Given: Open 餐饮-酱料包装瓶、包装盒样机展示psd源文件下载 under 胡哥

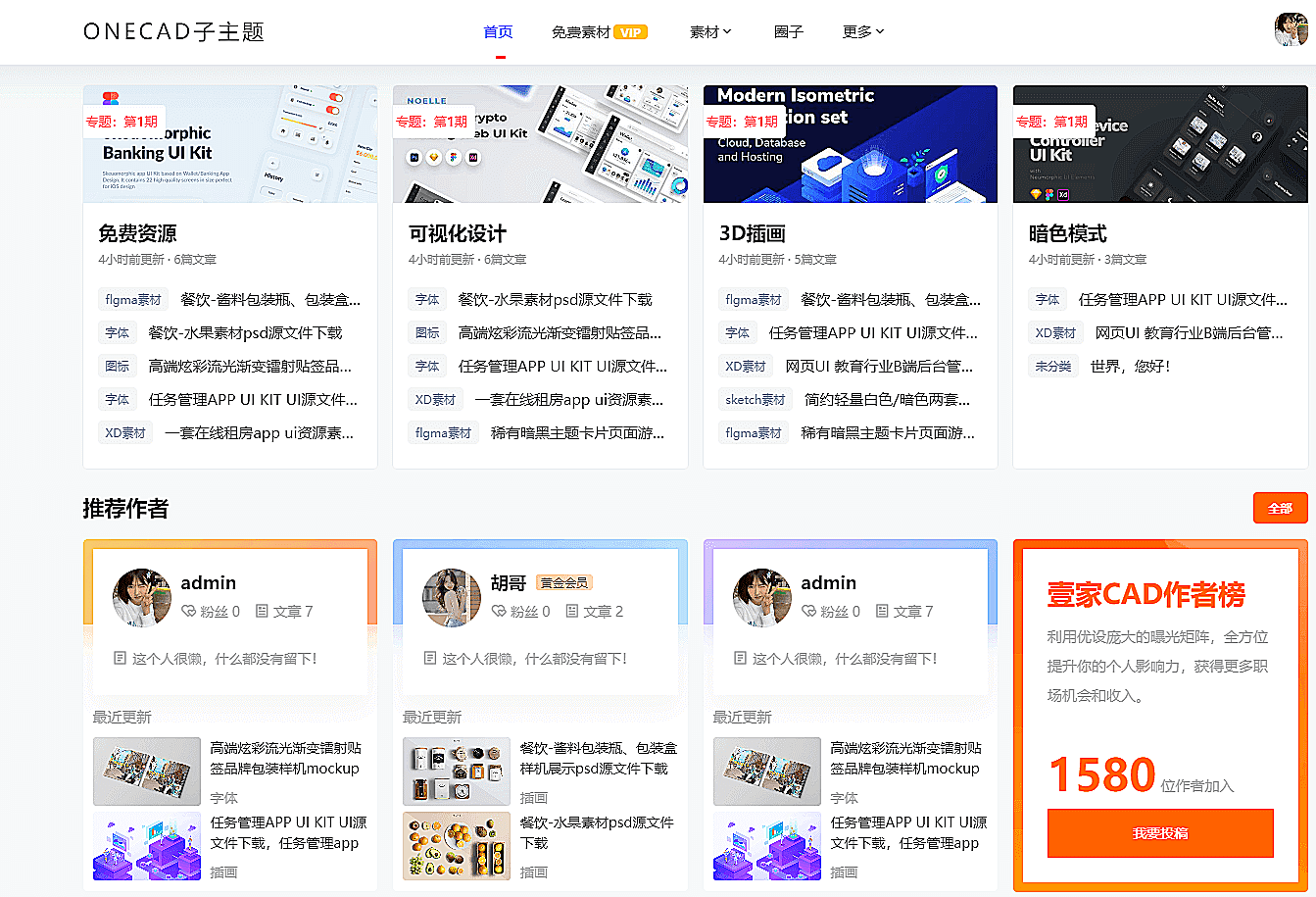Looking at the screenshot, I should click(599, 758).
